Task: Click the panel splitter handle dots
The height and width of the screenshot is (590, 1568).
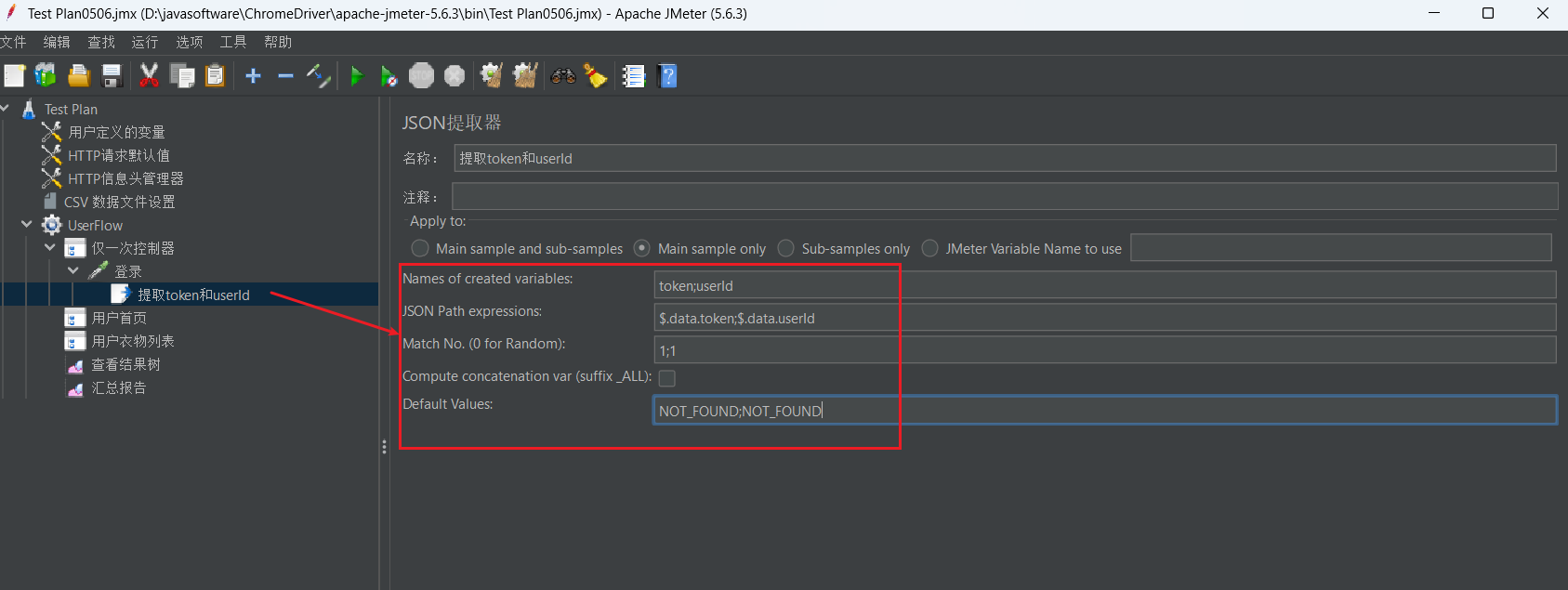Action: pyautogui.click(x=384, y=447)
